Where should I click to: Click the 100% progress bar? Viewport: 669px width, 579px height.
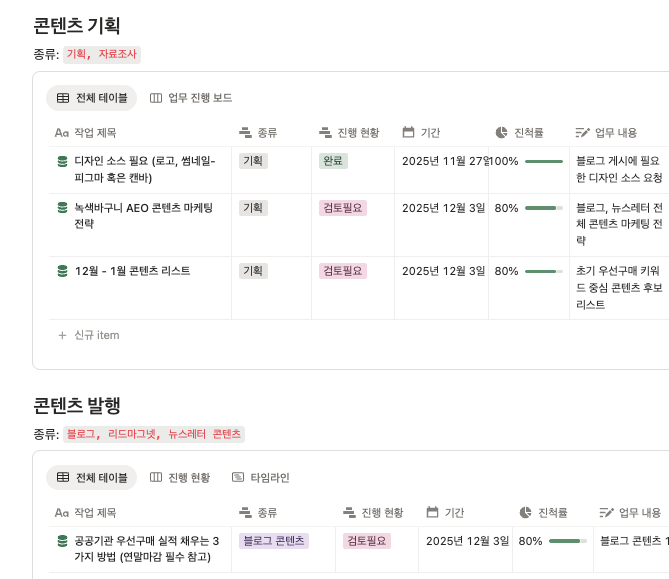point(544,161)
